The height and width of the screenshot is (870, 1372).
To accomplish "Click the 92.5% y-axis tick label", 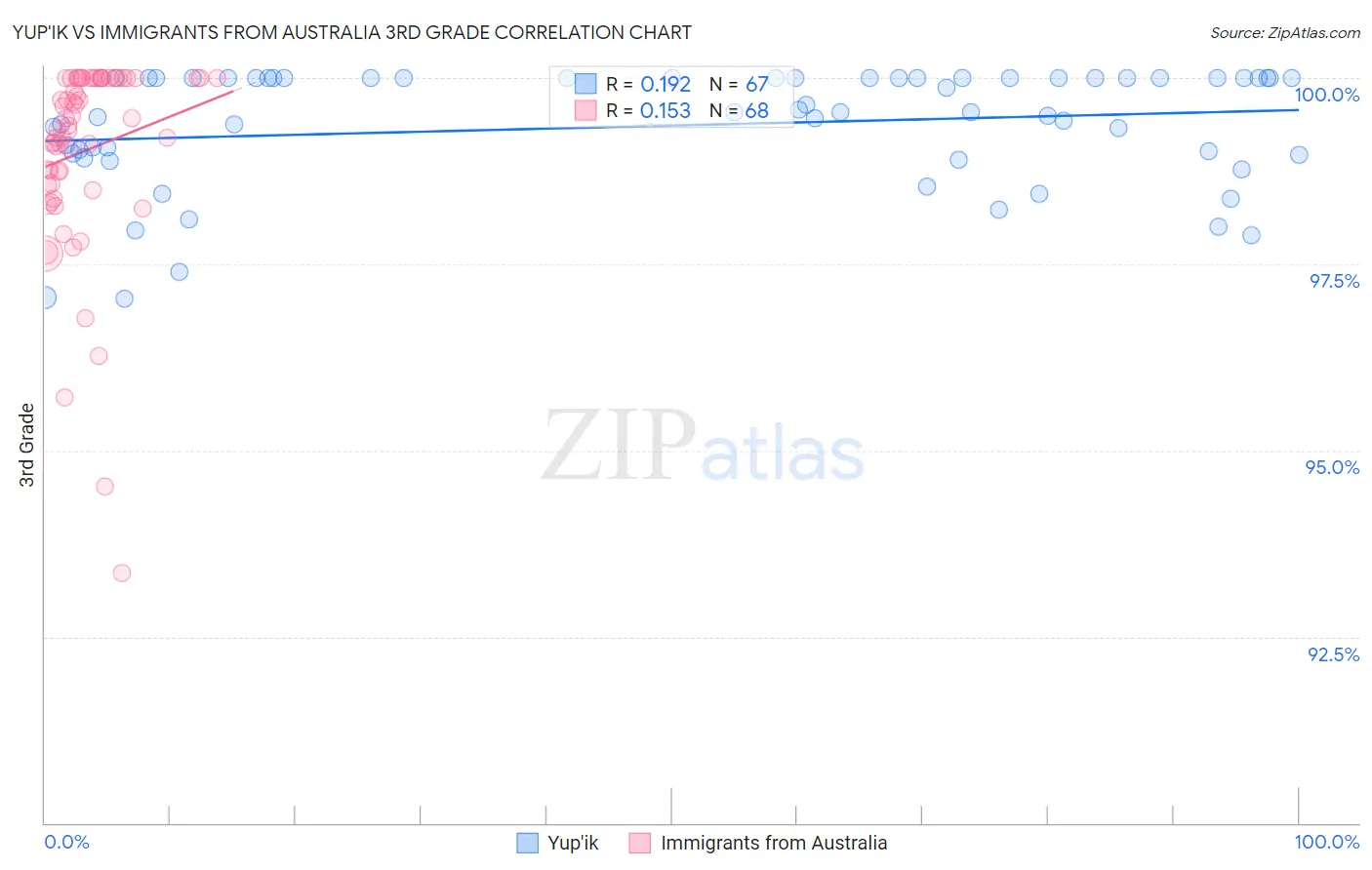I will pyautogui.click(x=1333, y=654).
